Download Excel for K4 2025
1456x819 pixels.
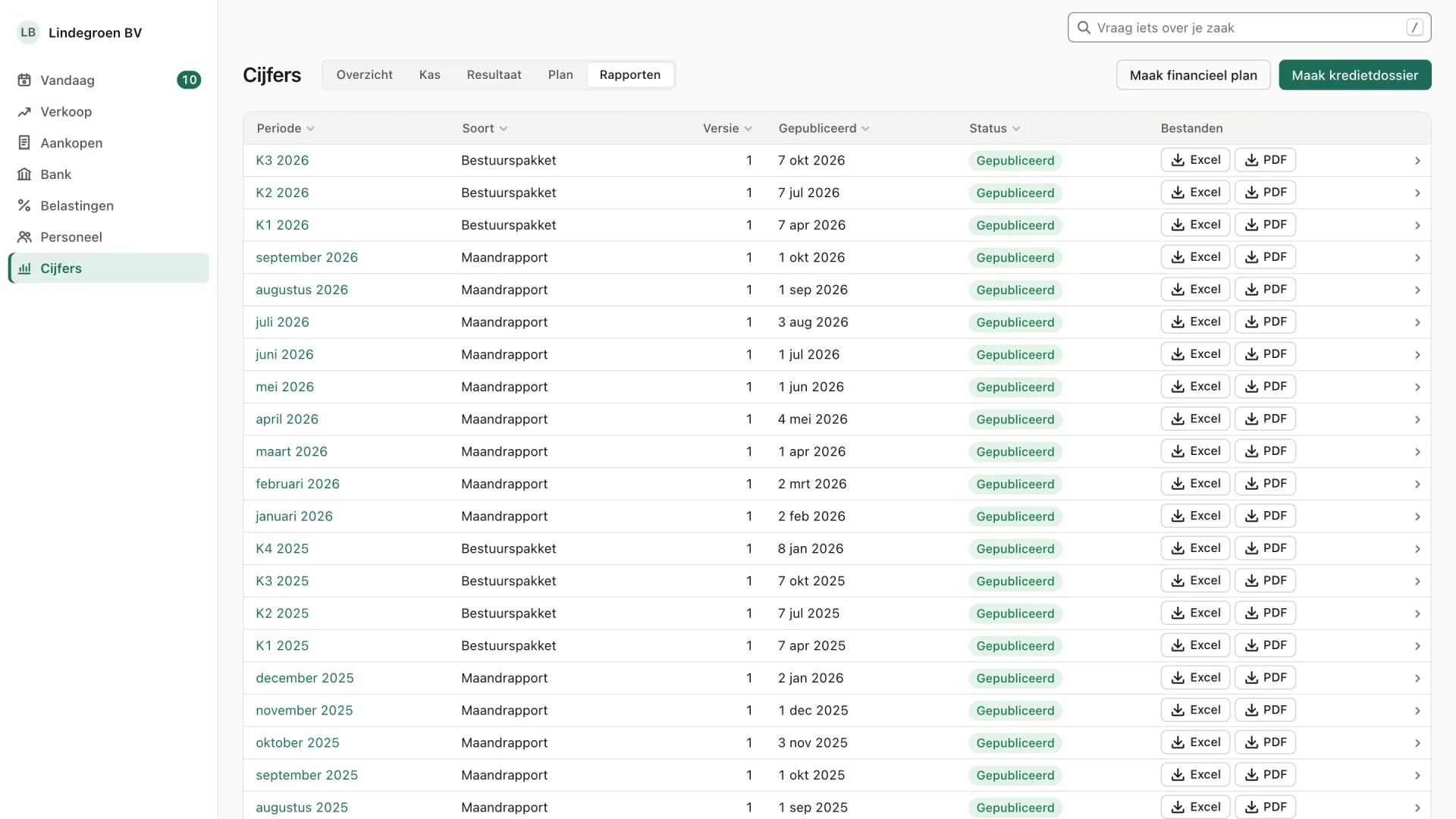coord(1195,548)
